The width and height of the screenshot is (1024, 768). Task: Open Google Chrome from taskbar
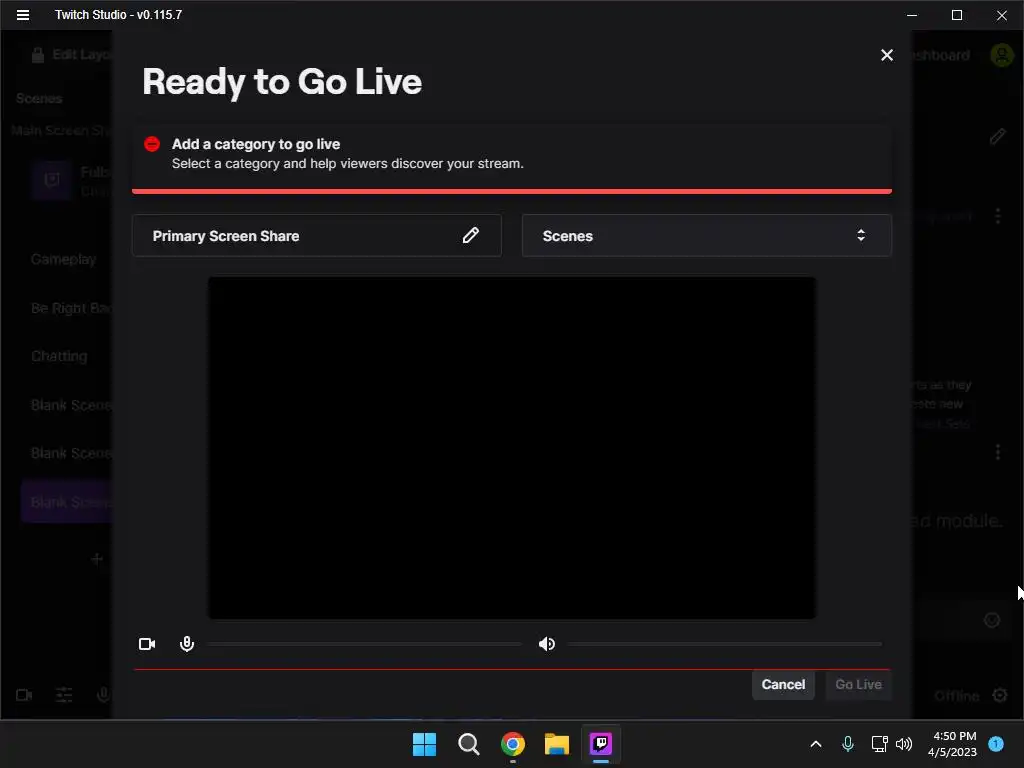point(513,744)
